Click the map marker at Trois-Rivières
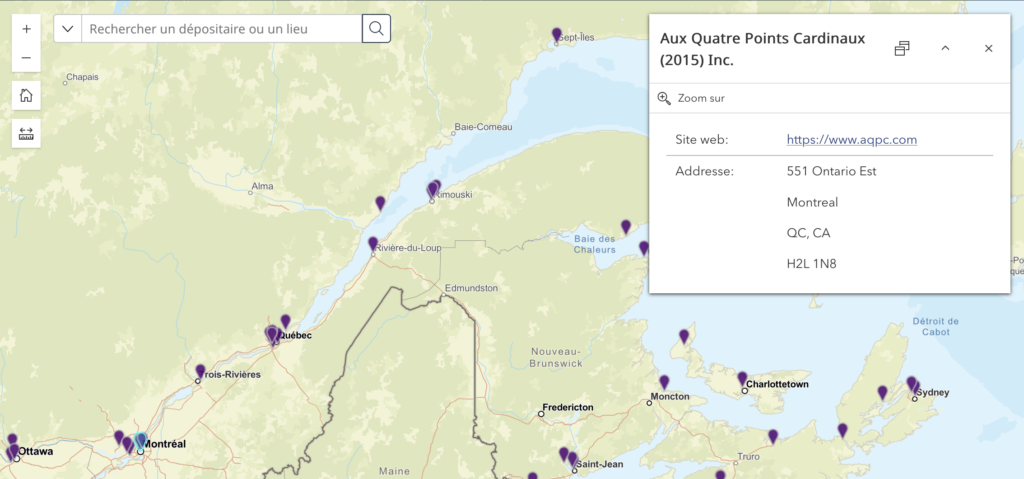 coord(200,371)
